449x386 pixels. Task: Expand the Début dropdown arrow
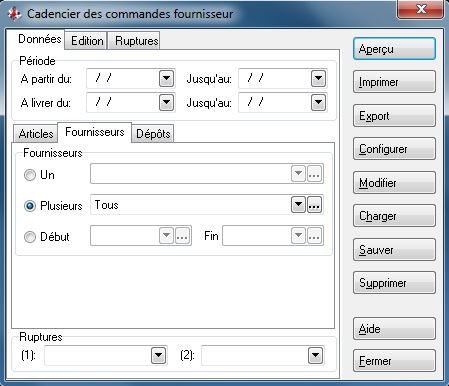coord(166,236)
